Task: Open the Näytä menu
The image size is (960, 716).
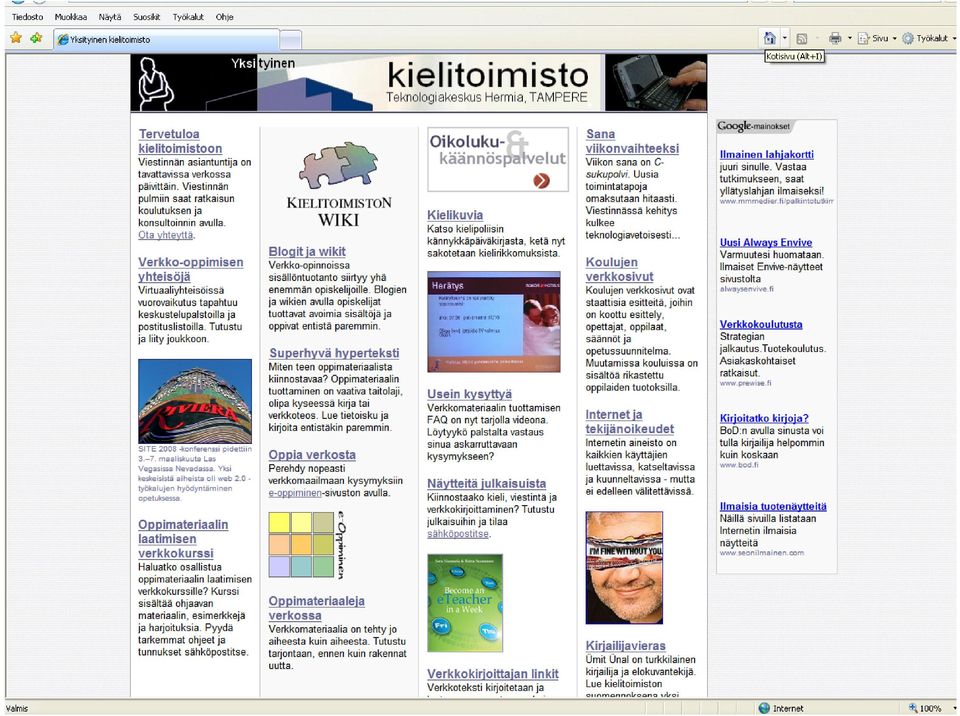Action: pos(110,17)
